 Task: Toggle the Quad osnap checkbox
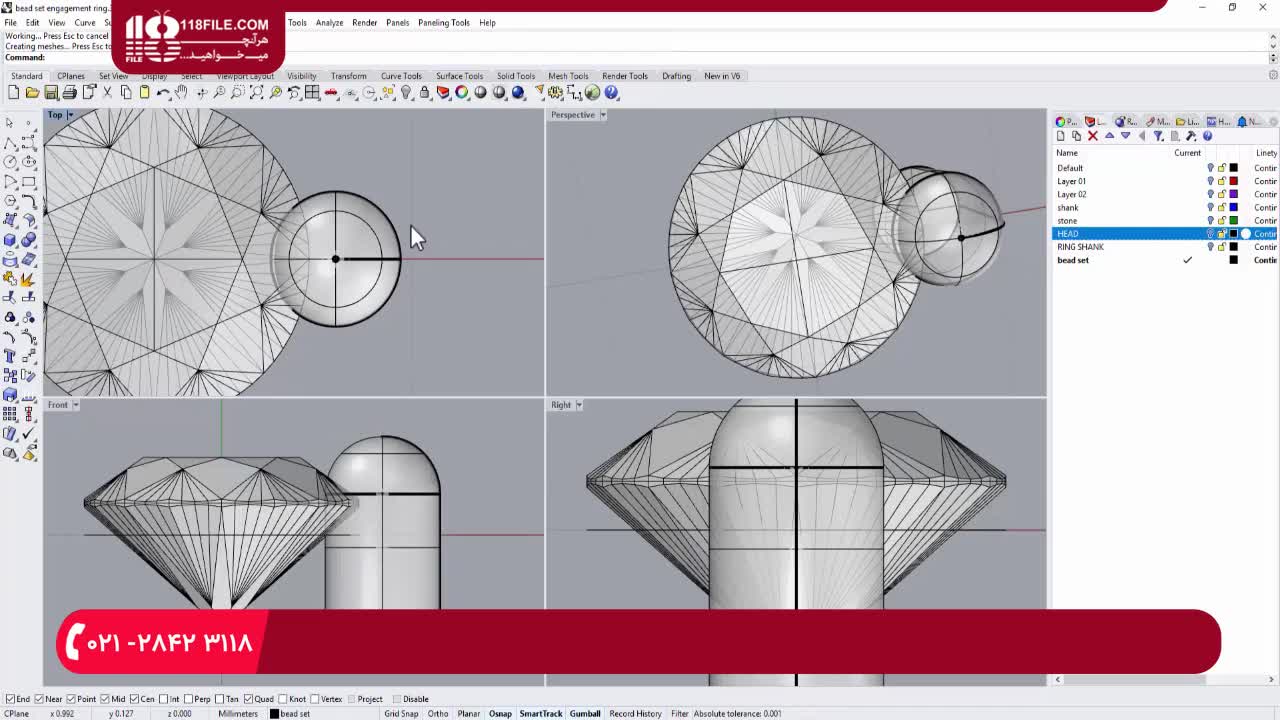click(249, 699)
